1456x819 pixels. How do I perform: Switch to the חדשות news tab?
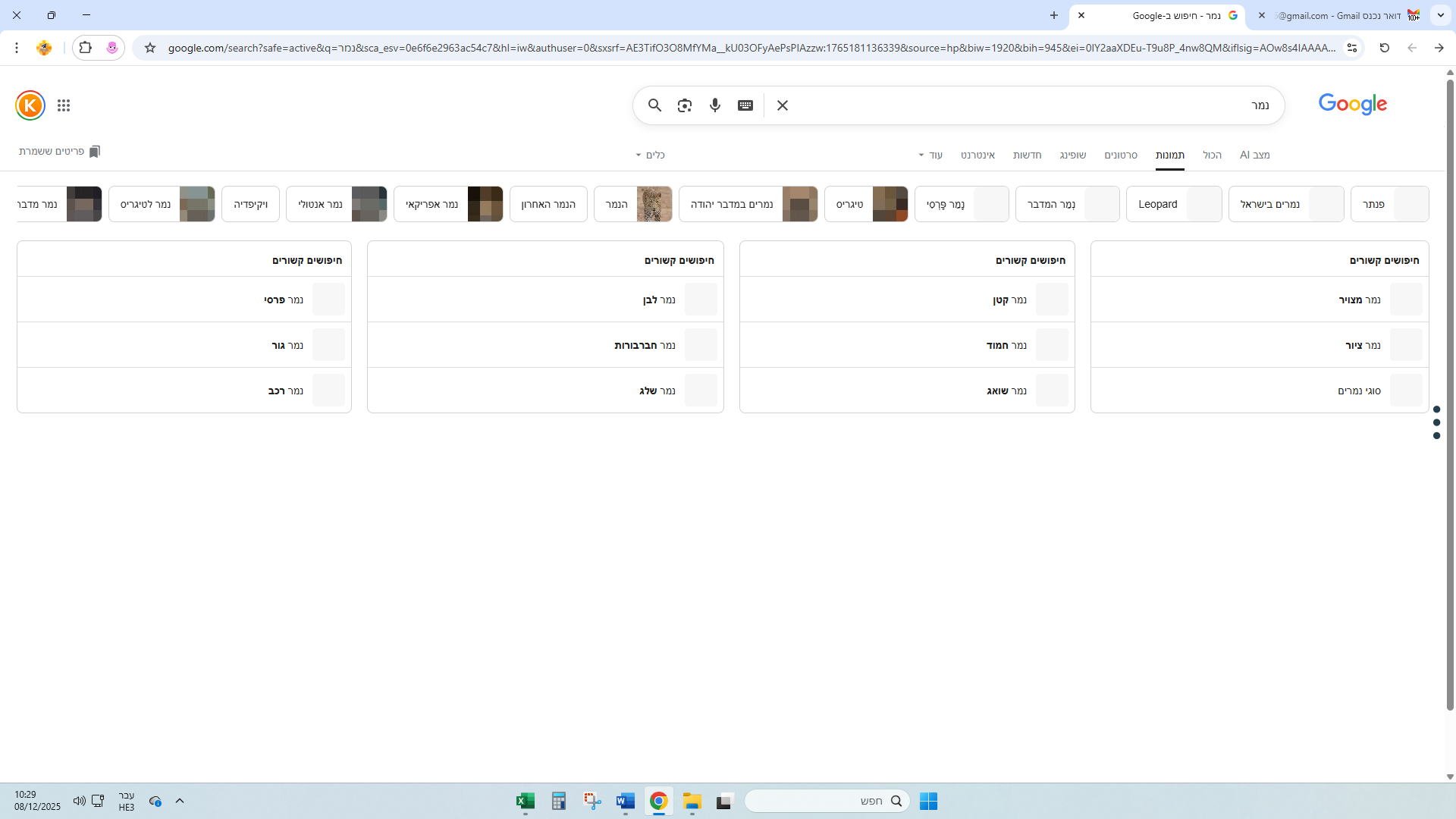click(x=1027, y=155)
